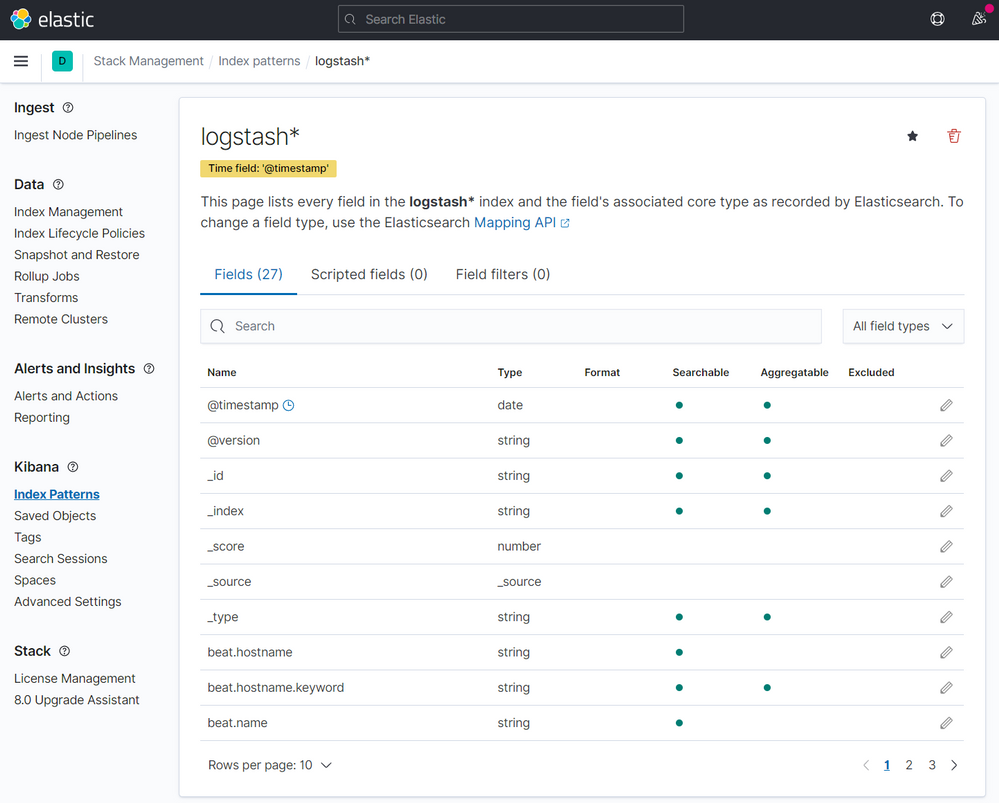The image size is (999, 803).
Task: Focus the fields Search input
Action: click(x=510, y=326)
